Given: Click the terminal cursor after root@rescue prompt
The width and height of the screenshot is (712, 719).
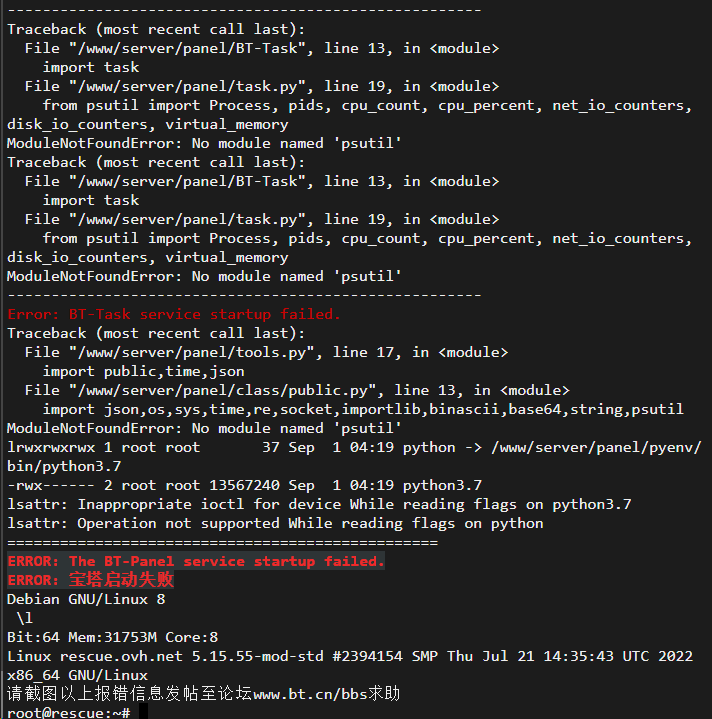Looking at the screenshot, I should 144,712.
